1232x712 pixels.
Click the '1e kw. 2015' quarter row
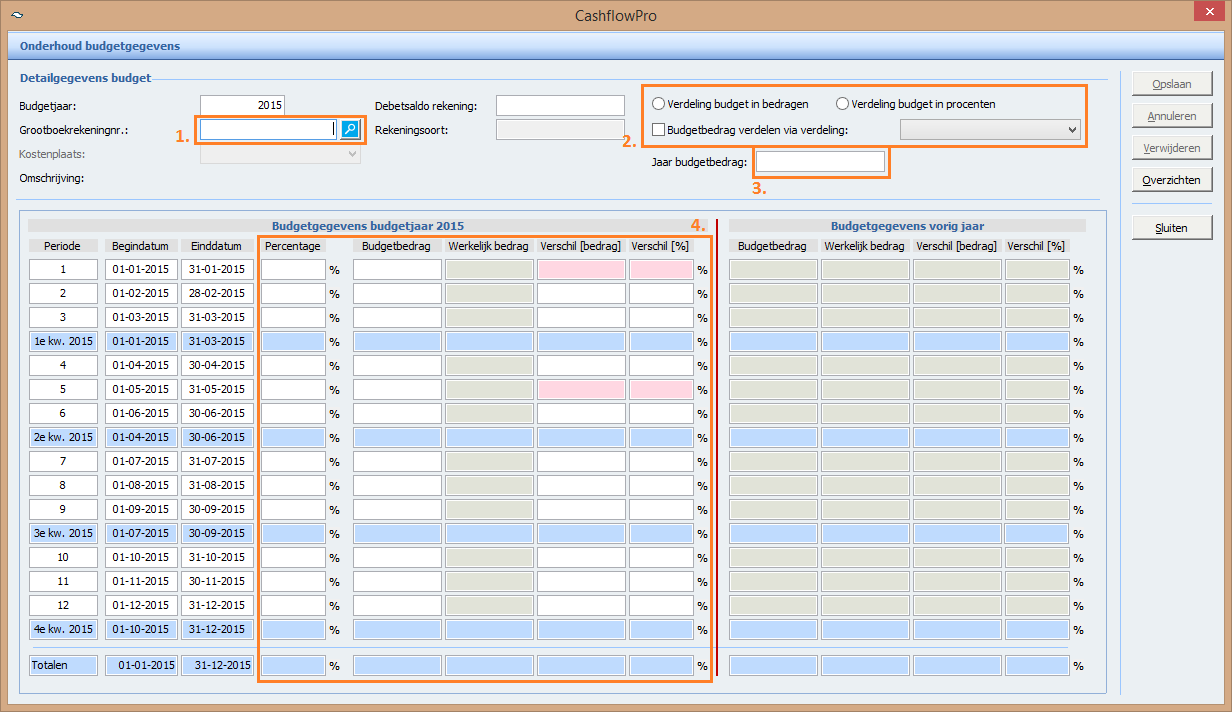tap(63, 341)
